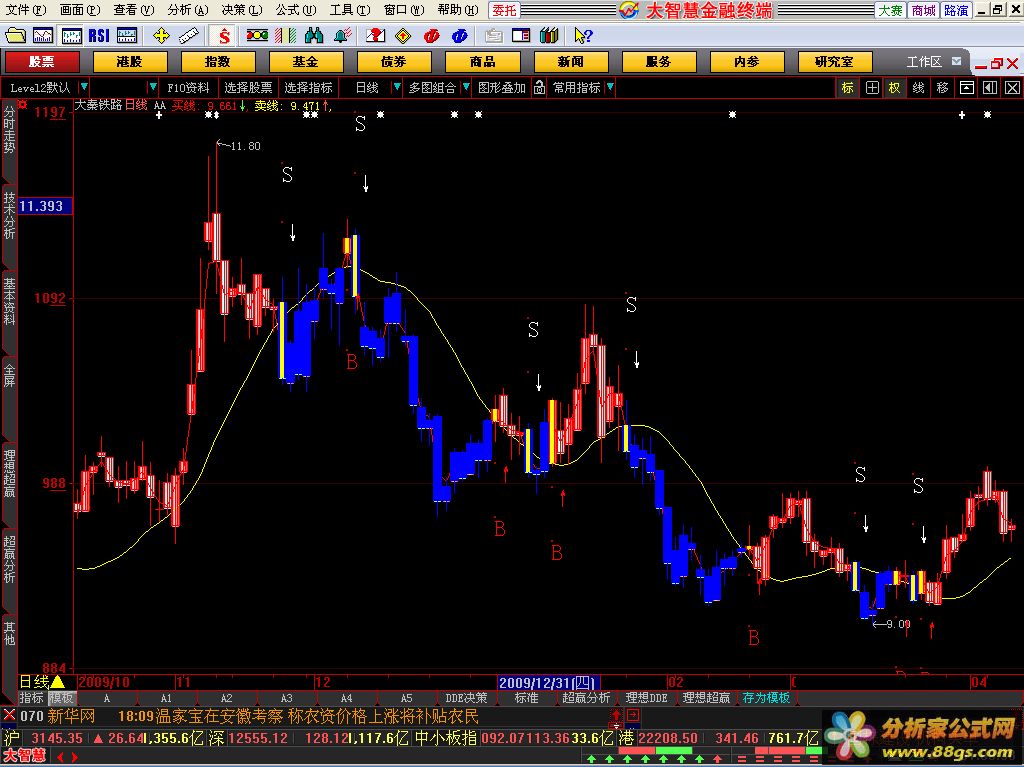This screenshot has width=1024, height=767.
Task: Switch to the 技术分析 side tab
Action: pos(9,216)
